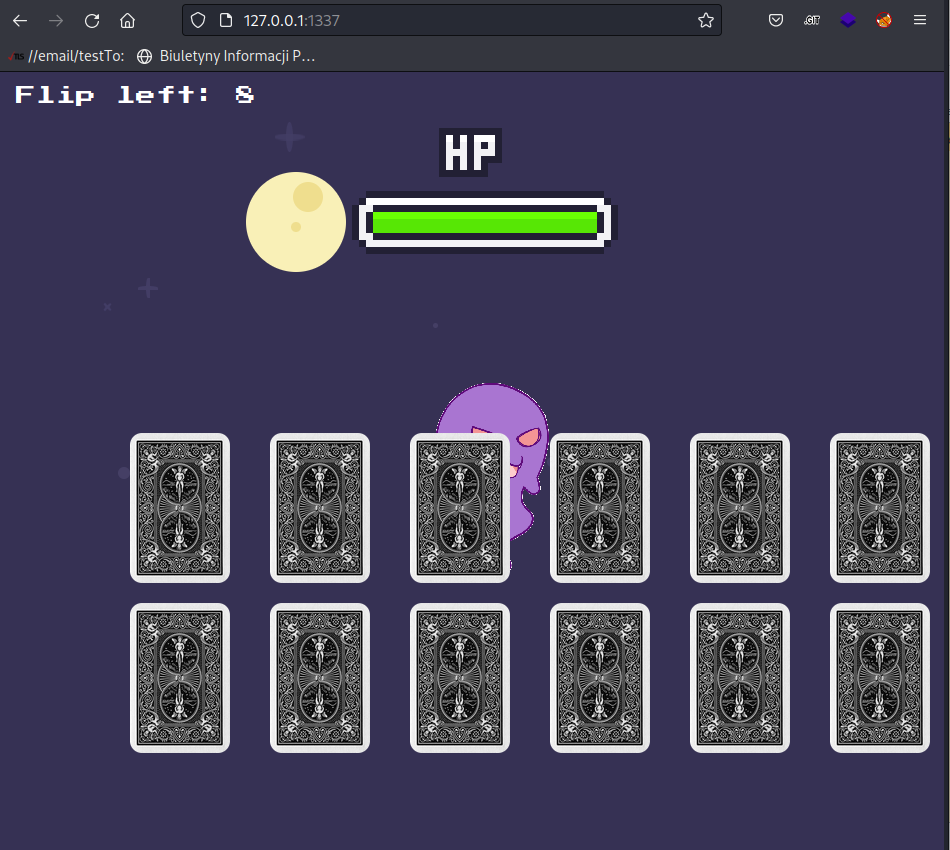Bookmark this page with the star icon
Viewport: 950px width, 850px height.
tap(705, 20)
